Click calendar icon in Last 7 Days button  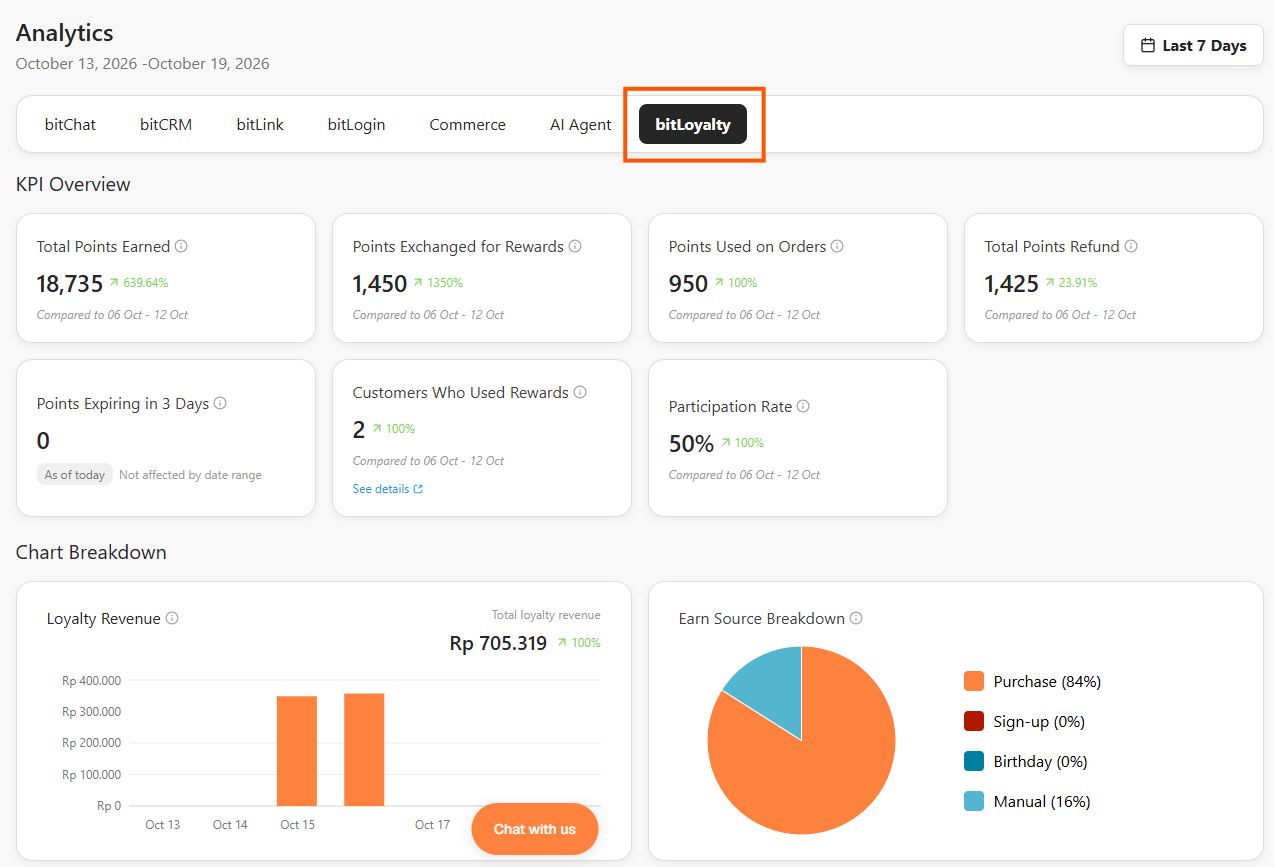pyautogui.click(x=1148, y=45)
